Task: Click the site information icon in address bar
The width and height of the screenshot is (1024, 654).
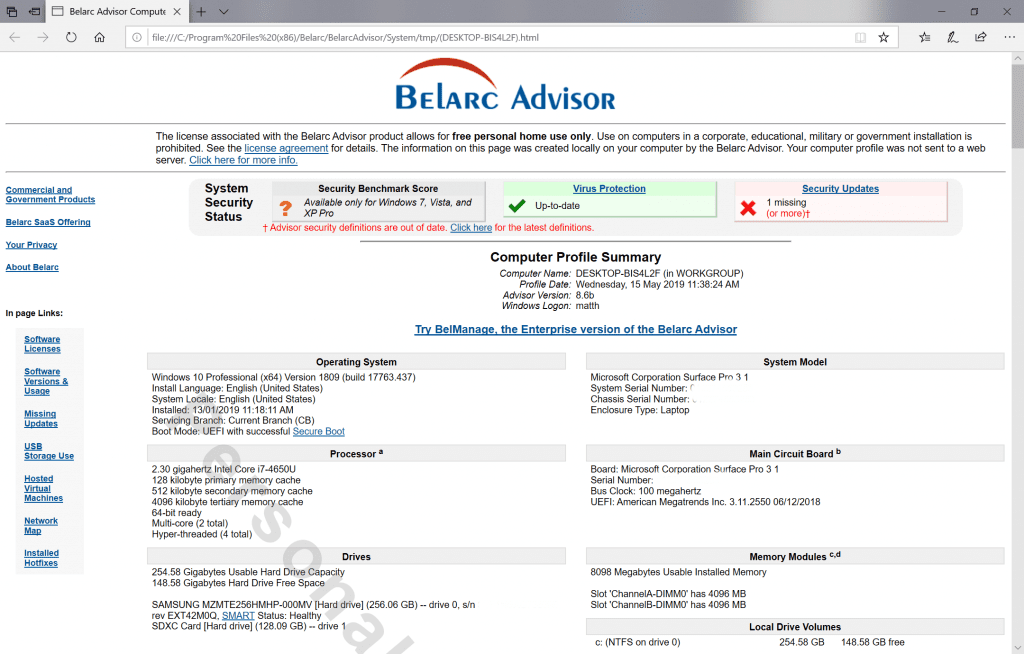Action: [136, 37]
